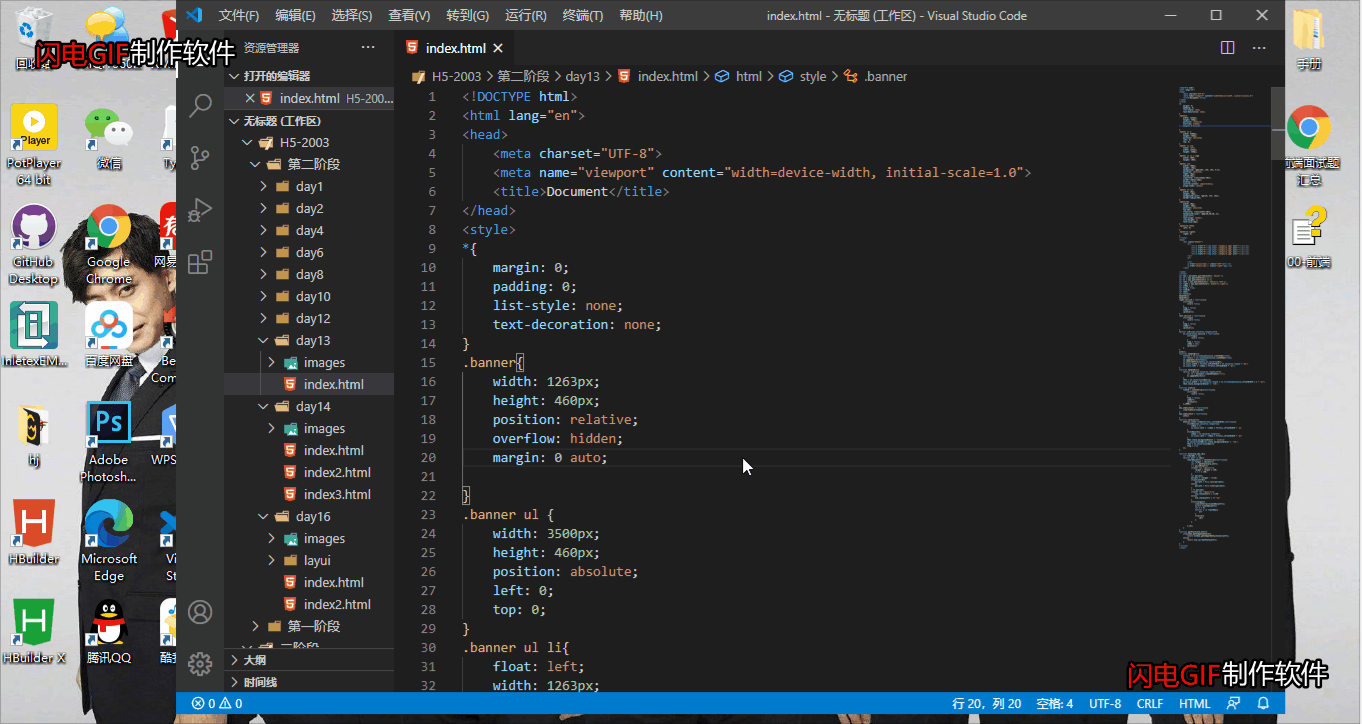Click the UTF-8 encoding status button

[x=1105, y=703]
